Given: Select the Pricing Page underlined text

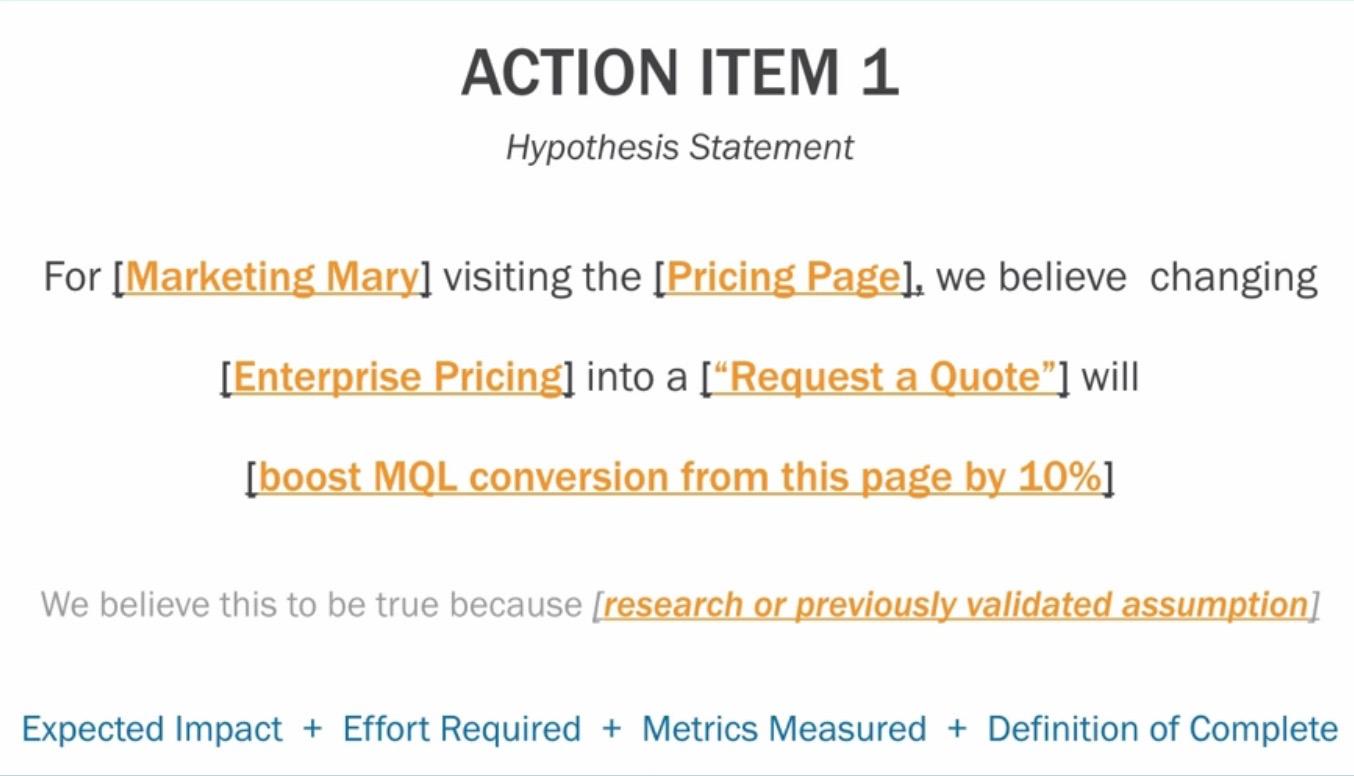Looking at the screenshot, I should coord(784,277).
